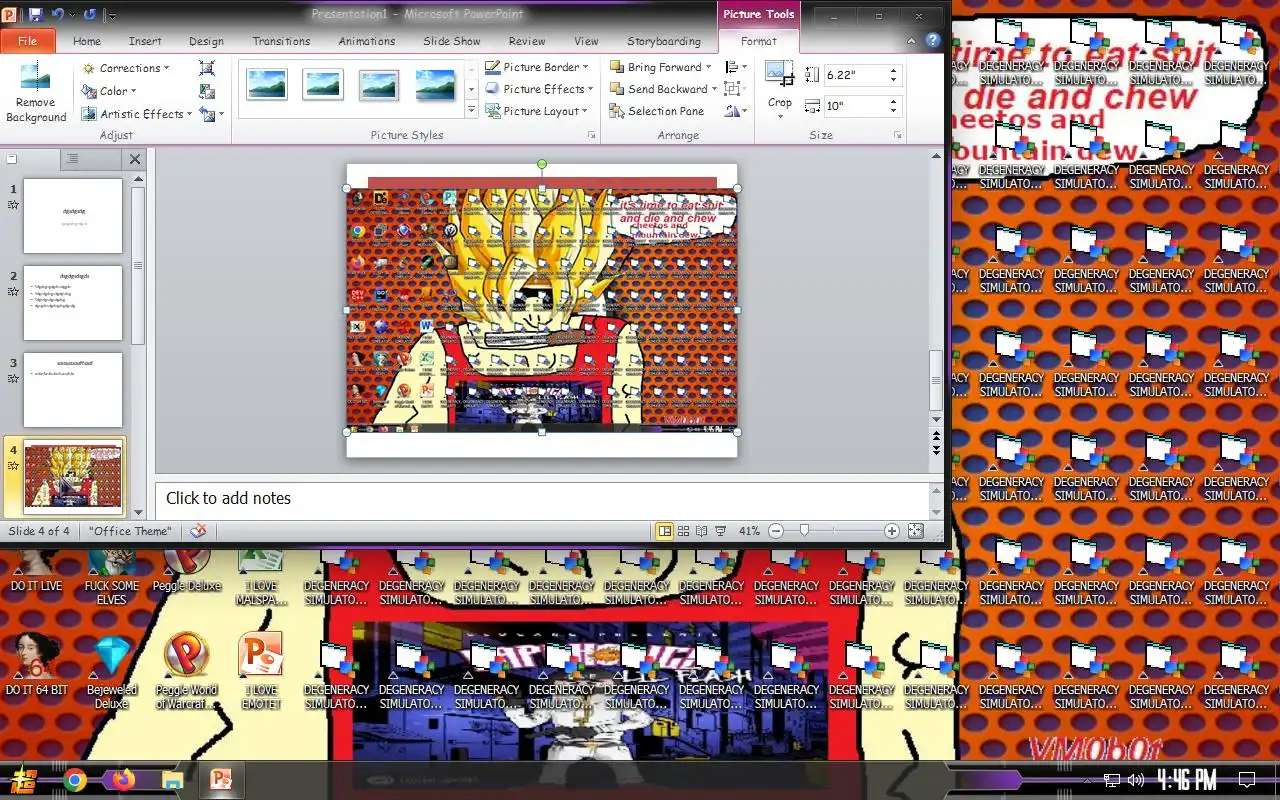Open the Rotate objects dropdown
Viewport: 1280px width, 800px height.
pos(736,111)
